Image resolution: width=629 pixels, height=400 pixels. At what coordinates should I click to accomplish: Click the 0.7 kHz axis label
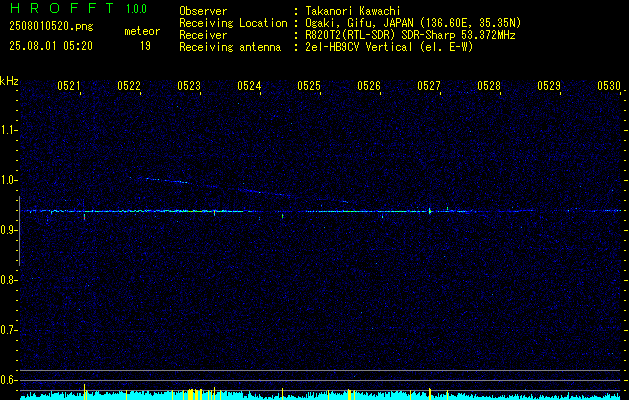[x=8, y=330]
